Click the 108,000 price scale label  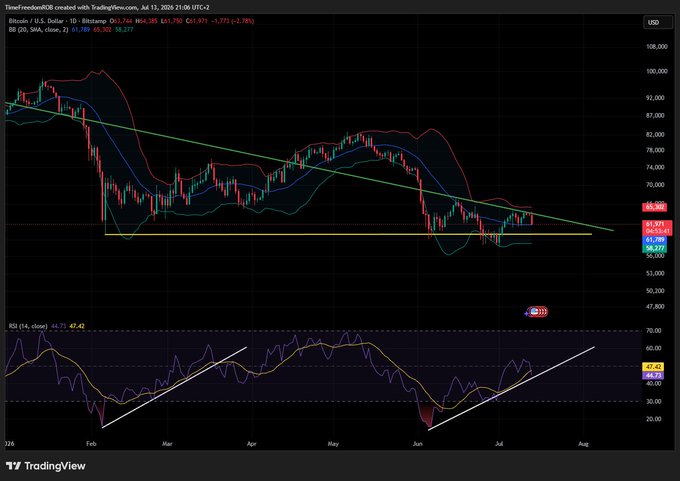click(657, 46)
